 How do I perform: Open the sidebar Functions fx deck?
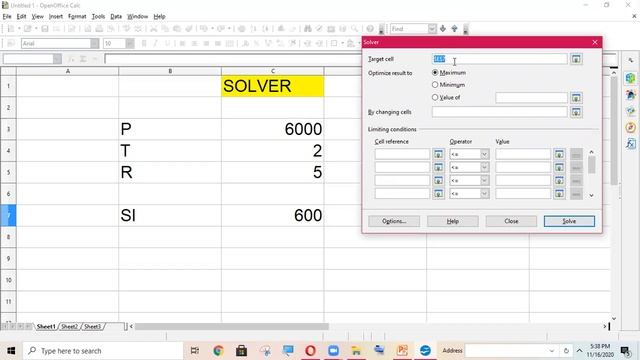pos(631,144)
